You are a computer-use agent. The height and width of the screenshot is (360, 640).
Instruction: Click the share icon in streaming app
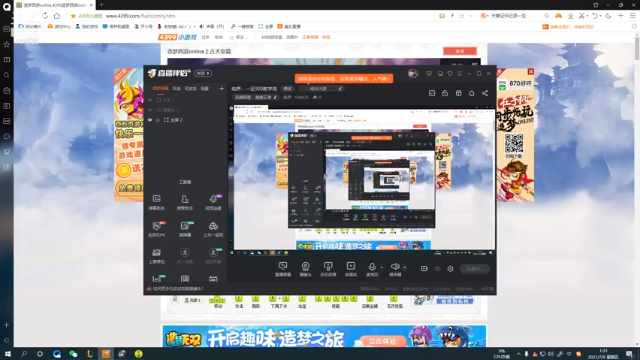[x=485, y=93]
